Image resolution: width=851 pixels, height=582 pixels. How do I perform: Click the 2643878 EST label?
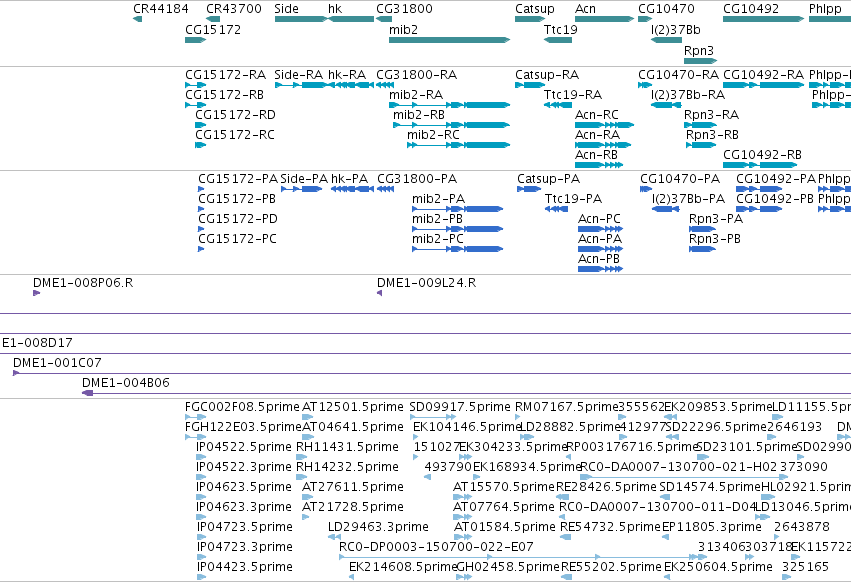[x=802, y=527]
